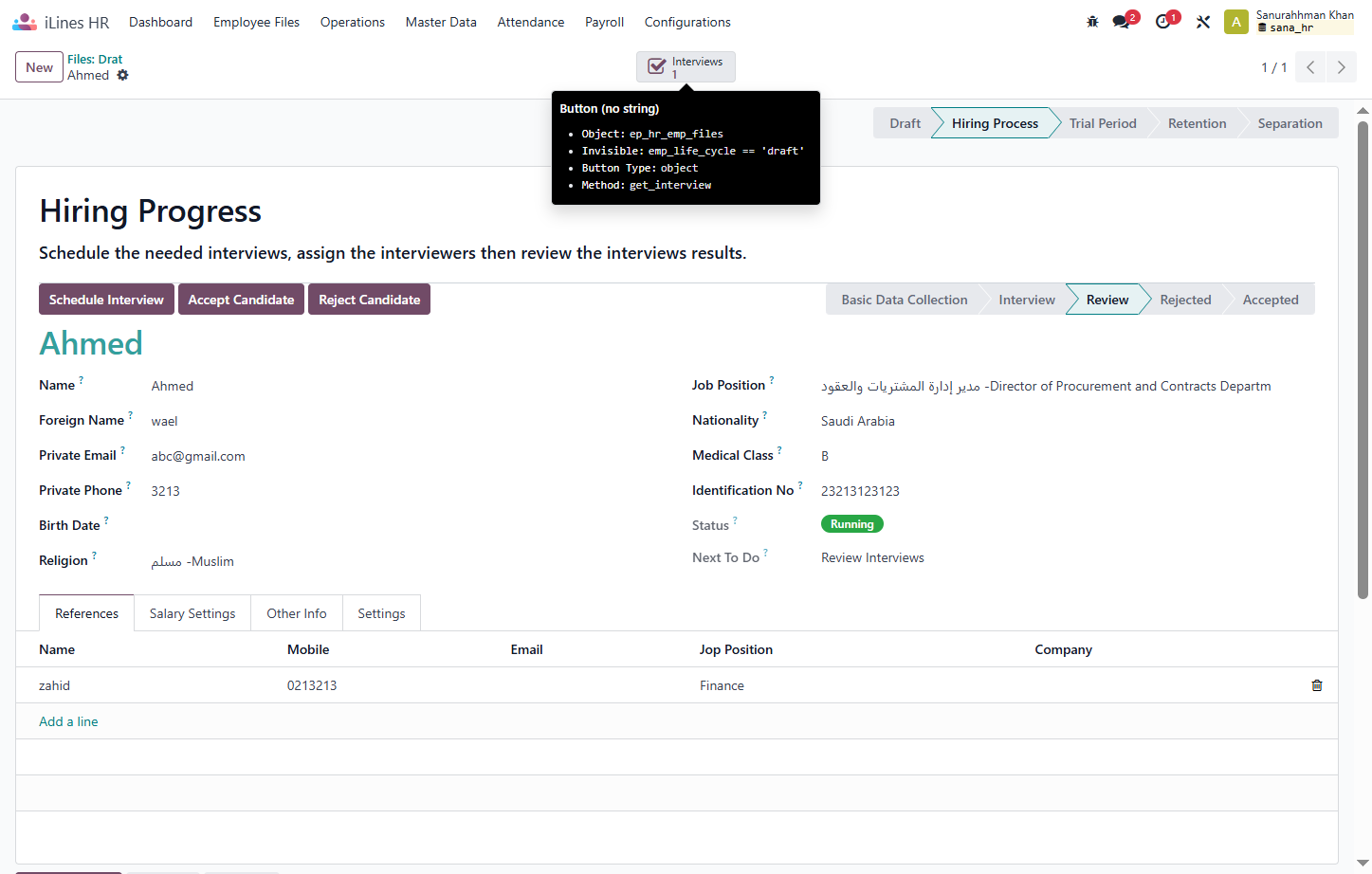Screen dimensions: 1372x874
Task: Go to the previous record arrow
Action: point(1310,67)
